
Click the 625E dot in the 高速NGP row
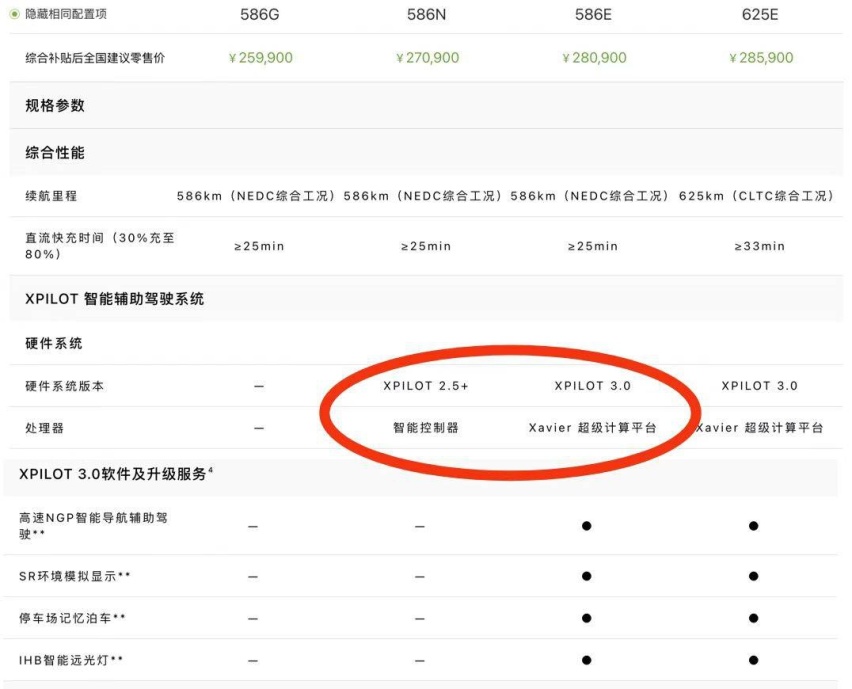point(753,526)
